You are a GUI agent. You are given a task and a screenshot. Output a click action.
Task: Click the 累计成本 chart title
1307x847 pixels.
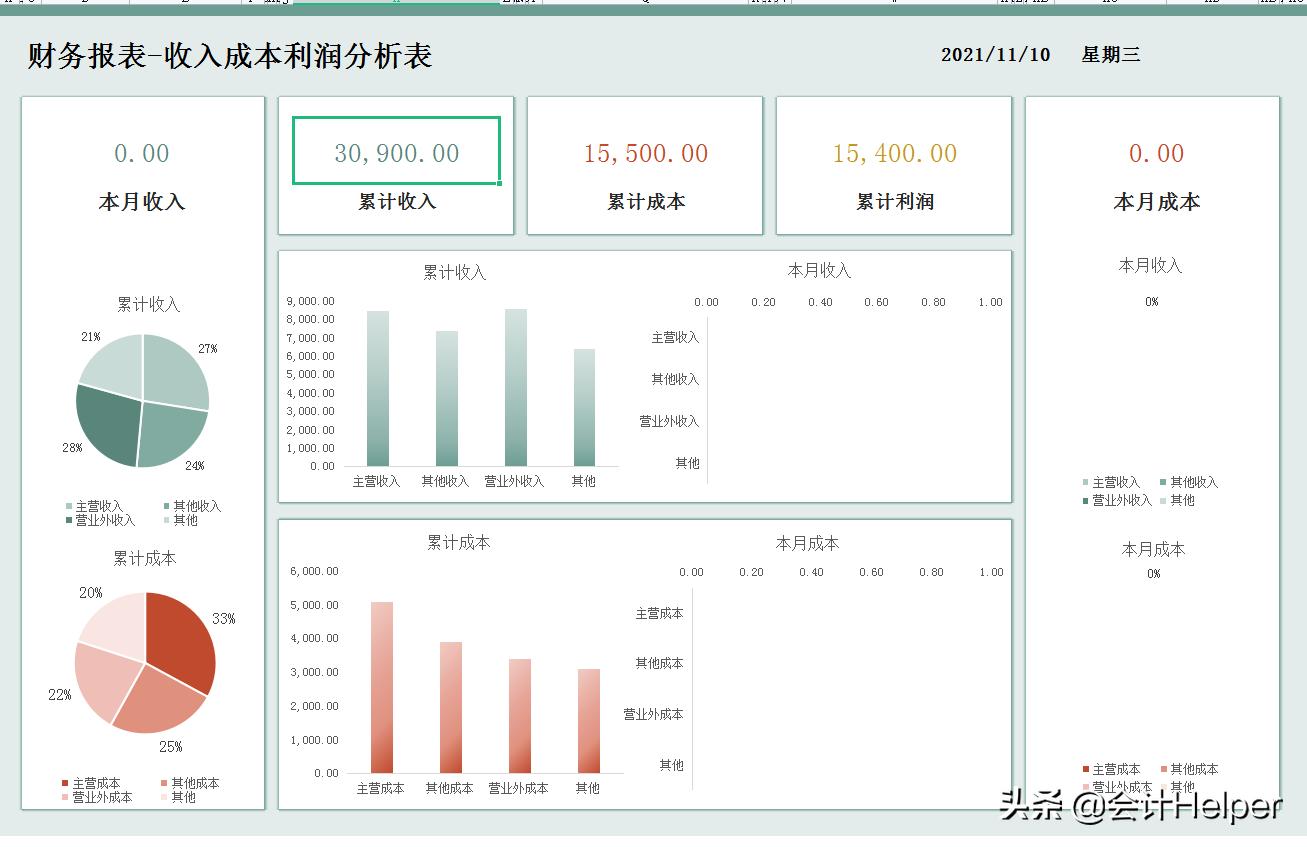click(457, 543)
